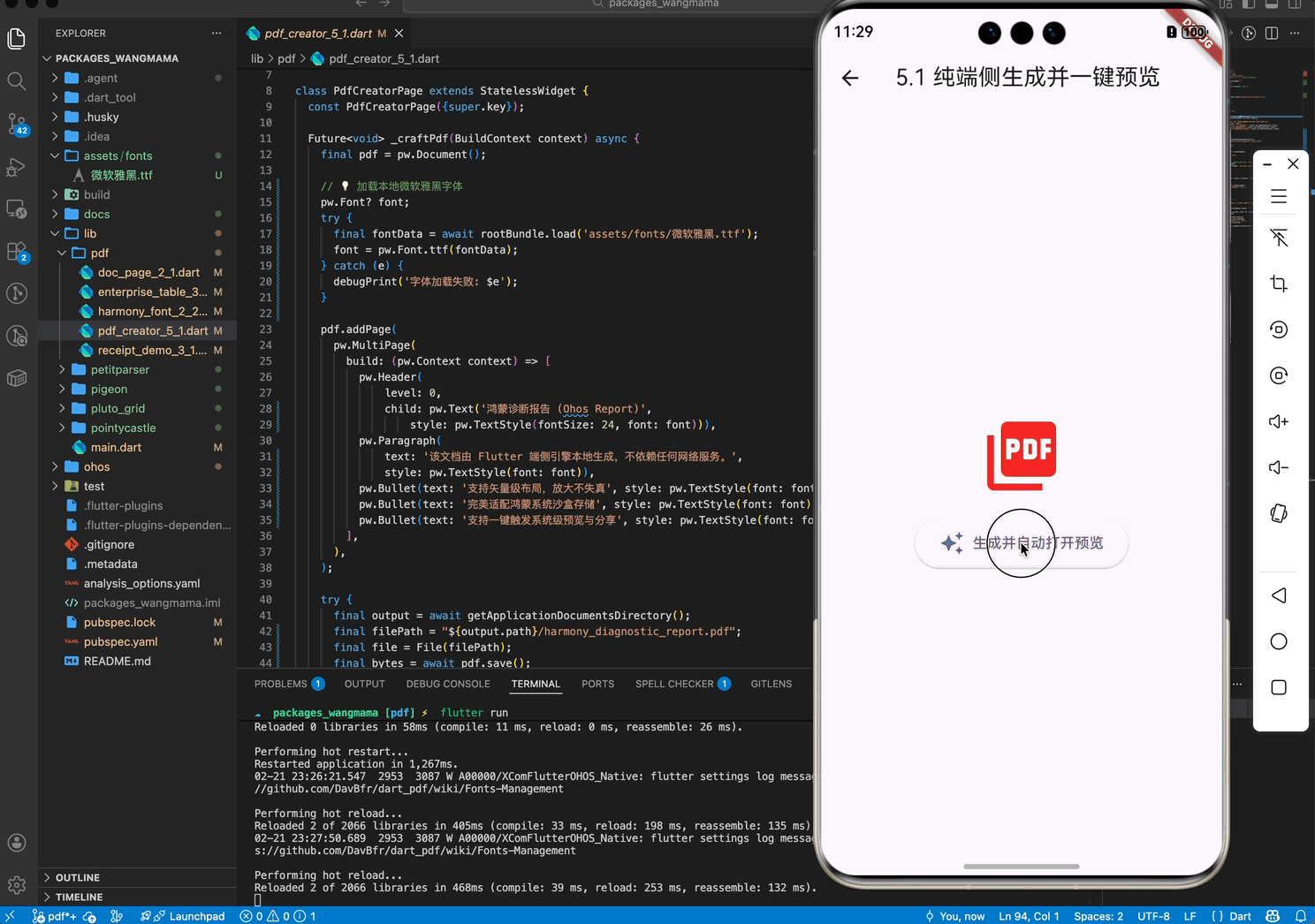Click the emulator volume up icon
Viewport: 1315px width, 924px height.
pyautogui.click(x=1279, y=421)
